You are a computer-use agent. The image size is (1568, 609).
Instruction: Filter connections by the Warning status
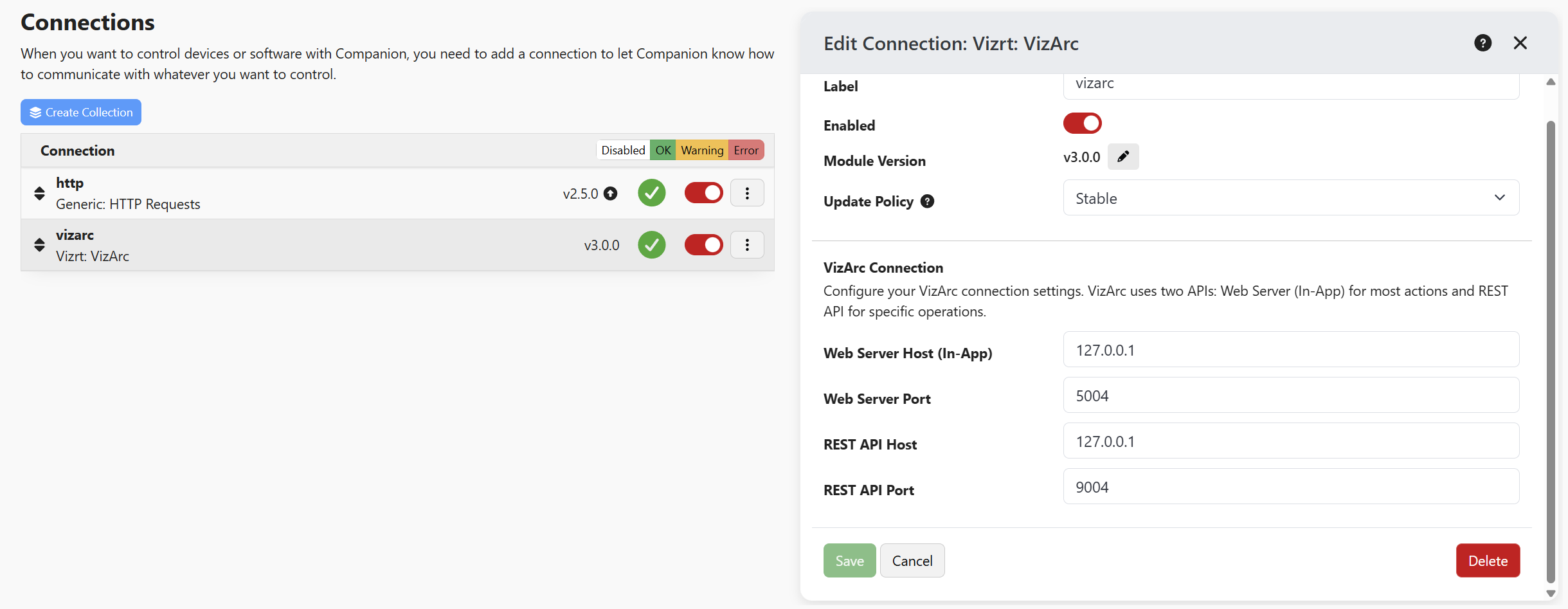pos(702,150)
